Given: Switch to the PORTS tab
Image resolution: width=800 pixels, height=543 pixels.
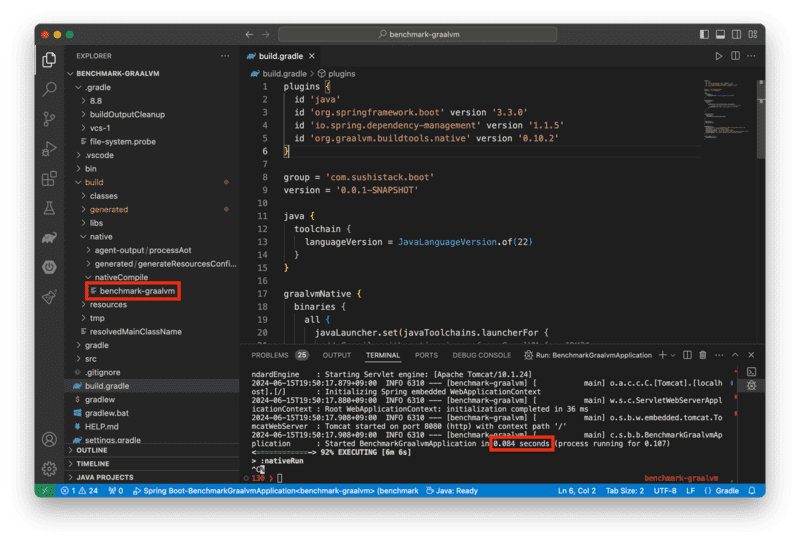Looking at the screenshot, I should (426, 355).
